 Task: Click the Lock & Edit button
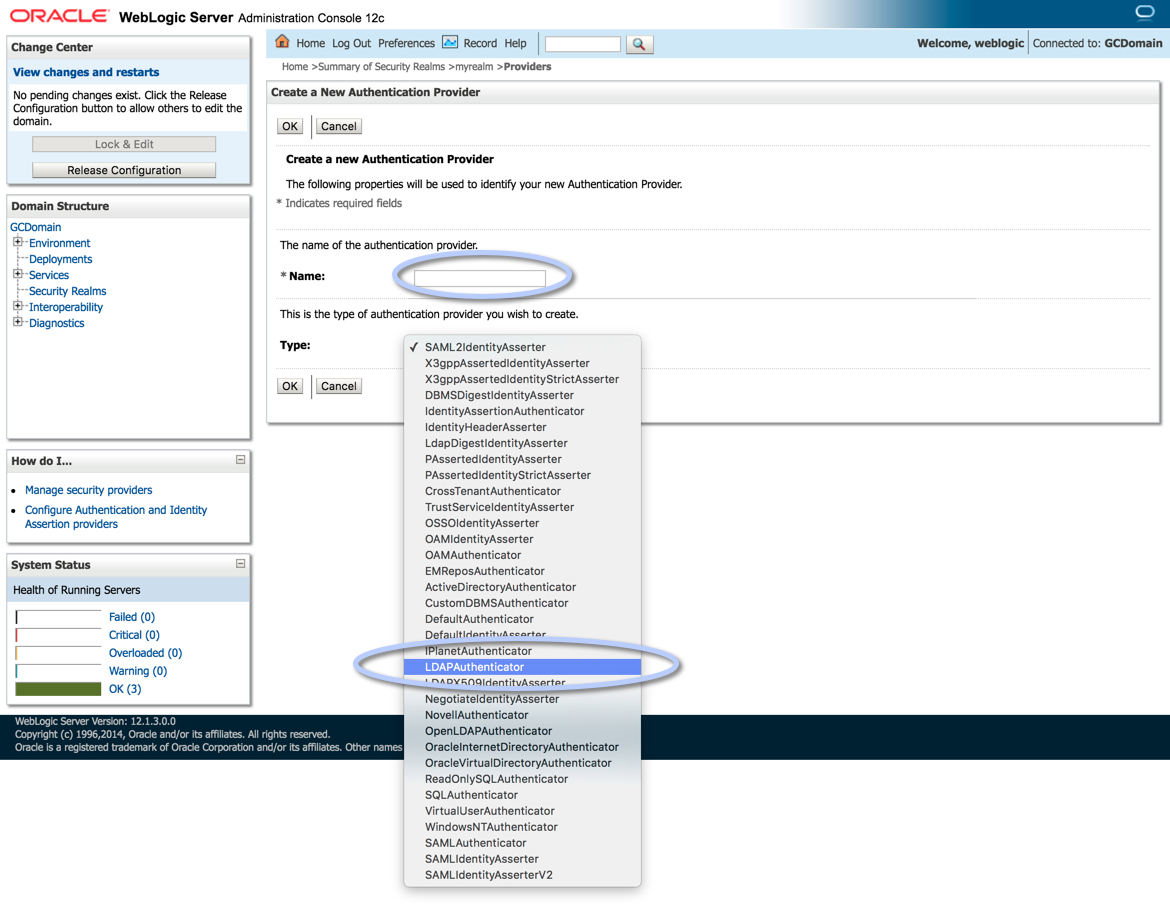124,144
